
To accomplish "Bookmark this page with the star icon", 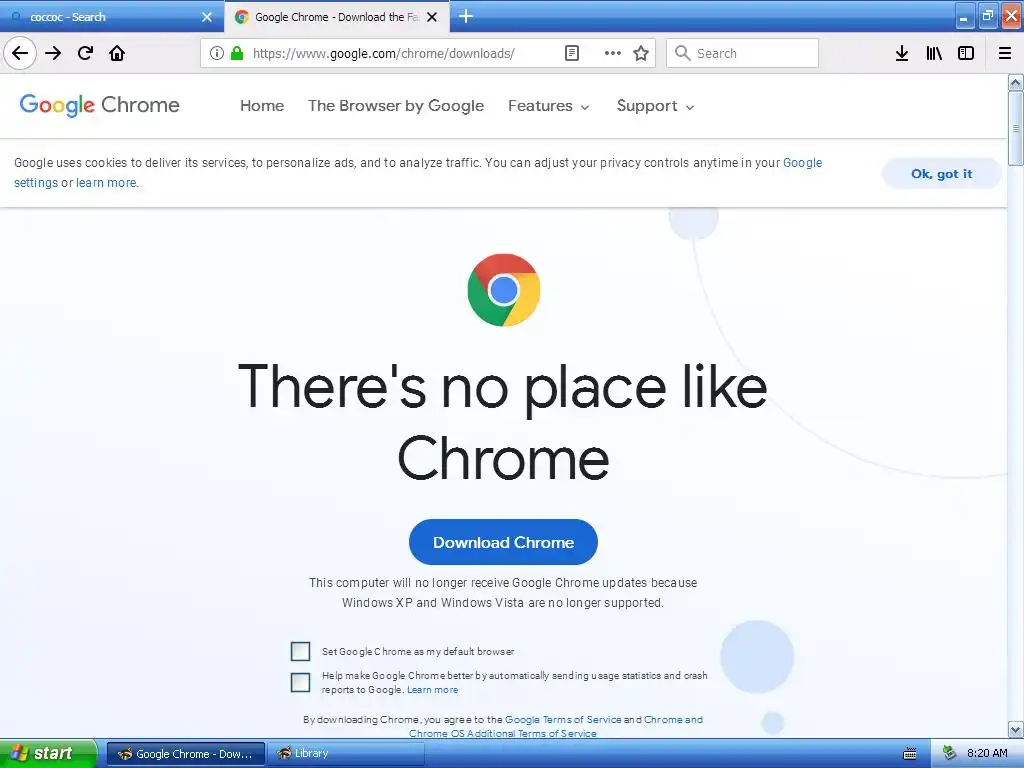I will tap(641, 53).
